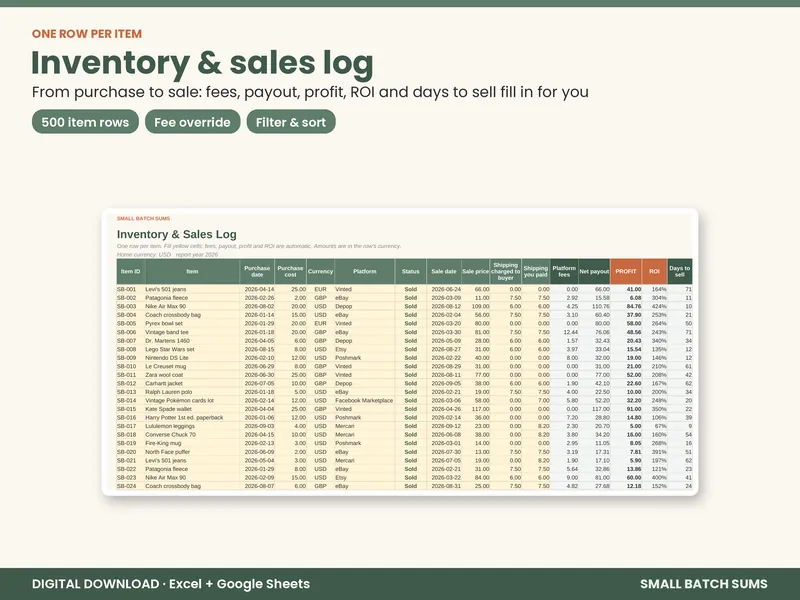800x600 pixels.
Task: Click the large "Inventory & sales log" headline
Action: (x=202, y=63)
